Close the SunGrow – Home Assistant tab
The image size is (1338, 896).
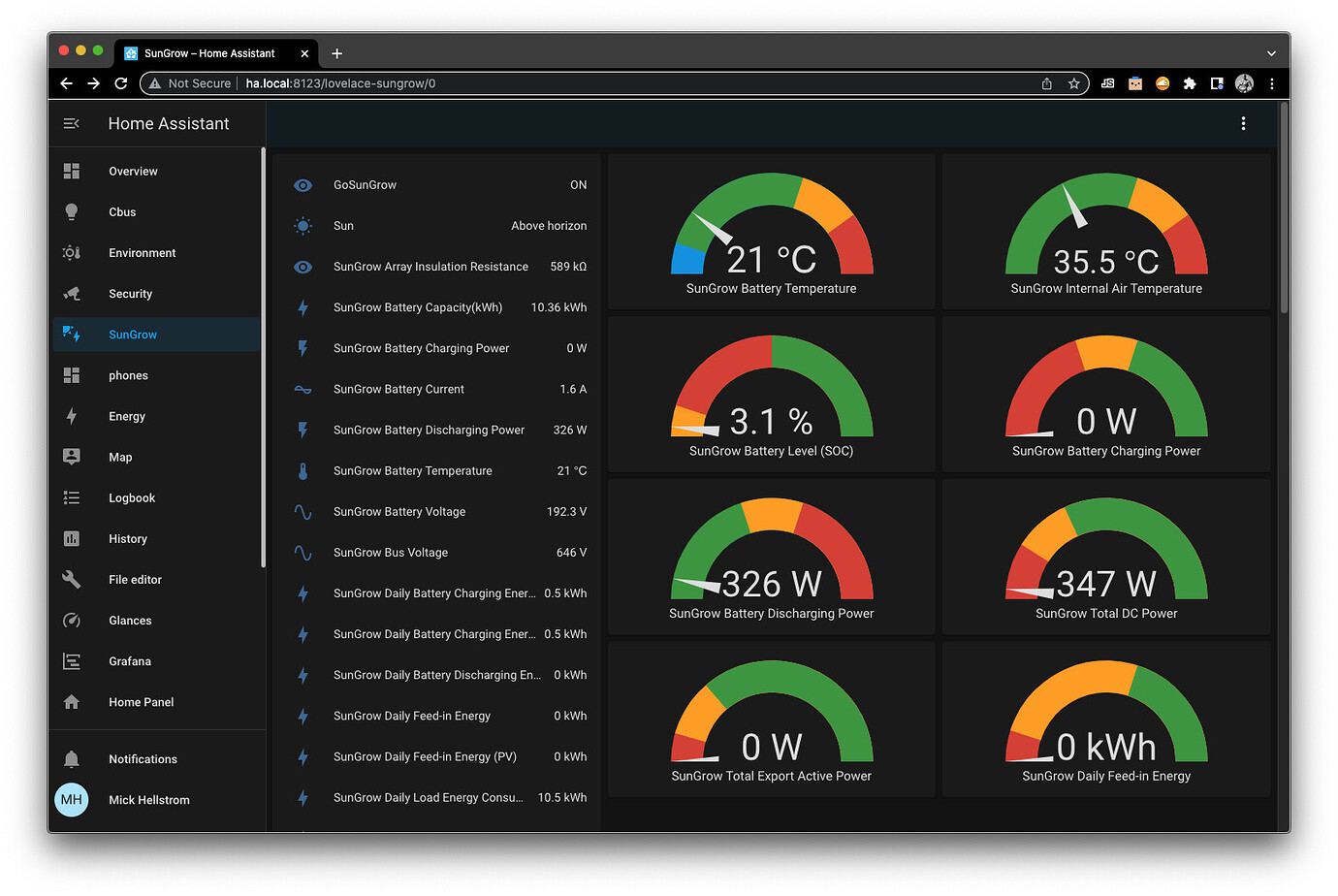point(304,53)
